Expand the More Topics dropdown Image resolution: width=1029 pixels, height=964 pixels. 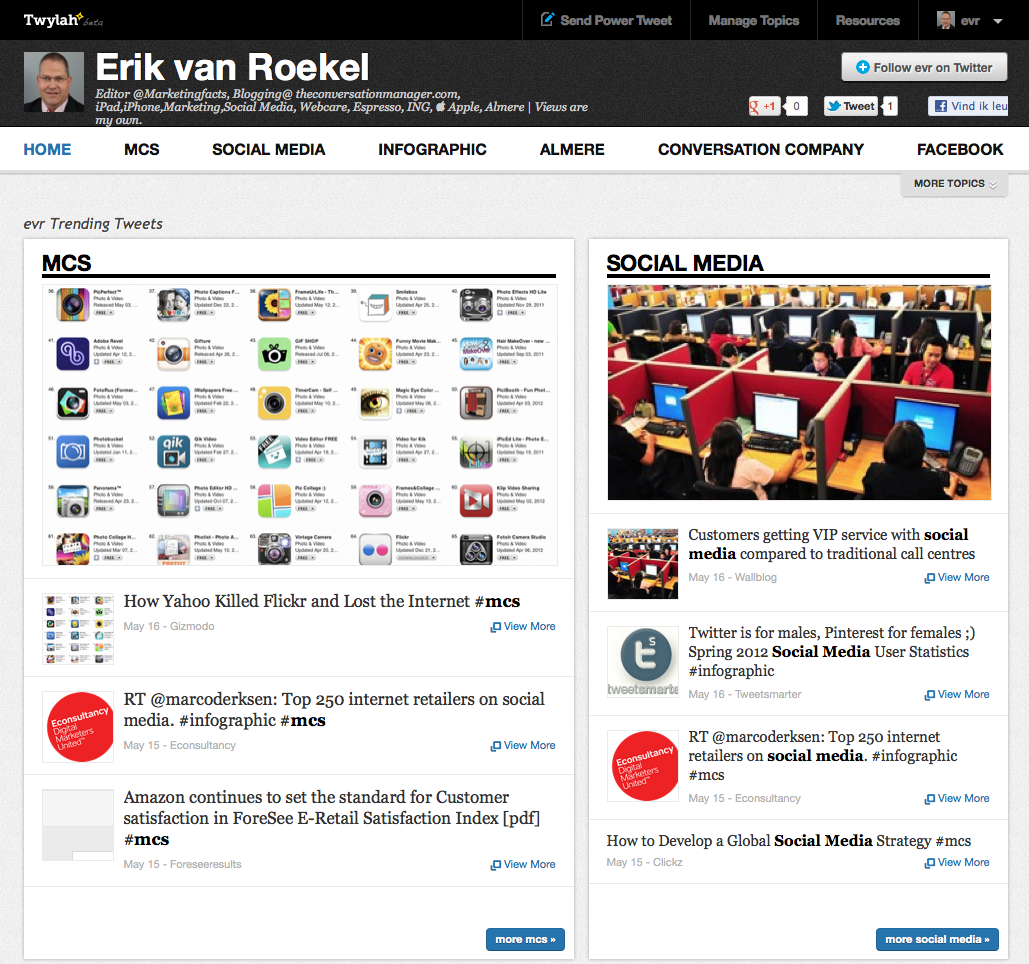[x=954, y=184]
